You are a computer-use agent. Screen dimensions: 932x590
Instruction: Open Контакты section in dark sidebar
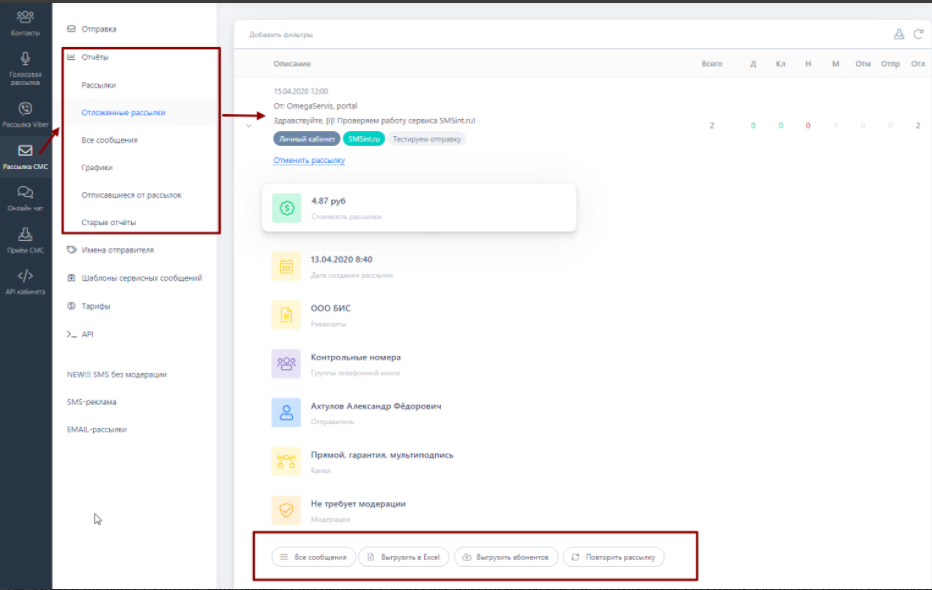click(25, 24)
